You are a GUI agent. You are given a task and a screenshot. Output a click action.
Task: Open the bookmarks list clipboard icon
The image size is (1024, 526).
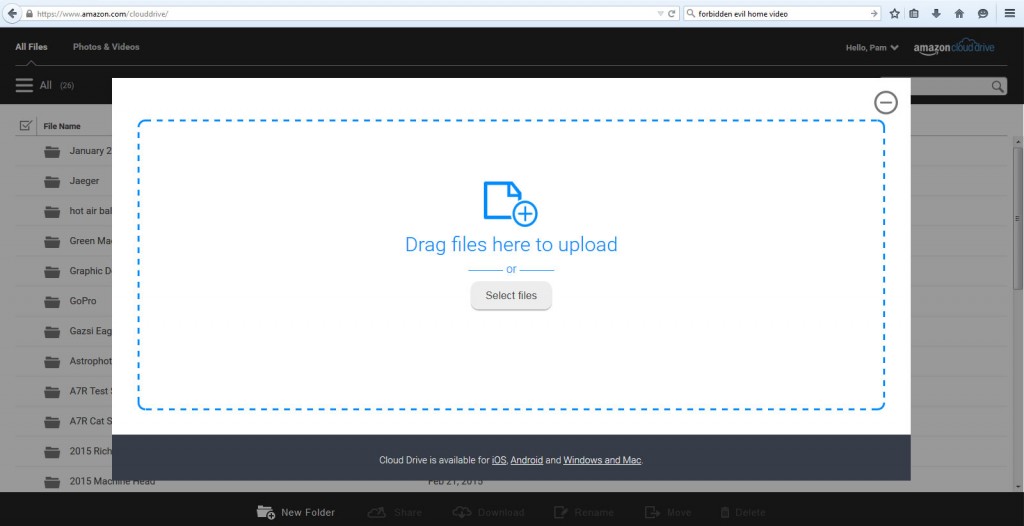pyautogui.click(x=914, y=13)
